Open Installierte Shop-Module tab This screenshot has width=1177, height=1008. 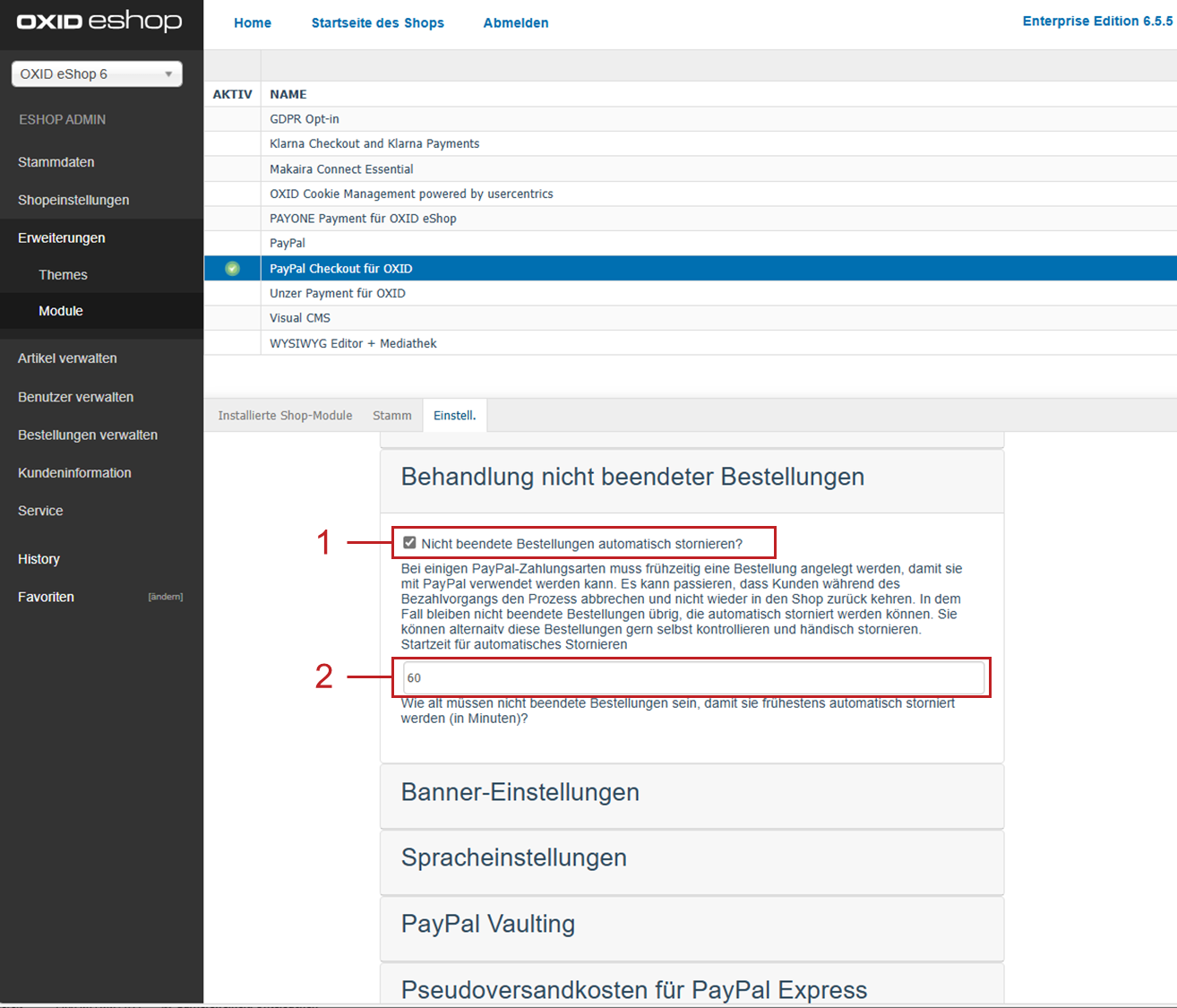(285, 416)
